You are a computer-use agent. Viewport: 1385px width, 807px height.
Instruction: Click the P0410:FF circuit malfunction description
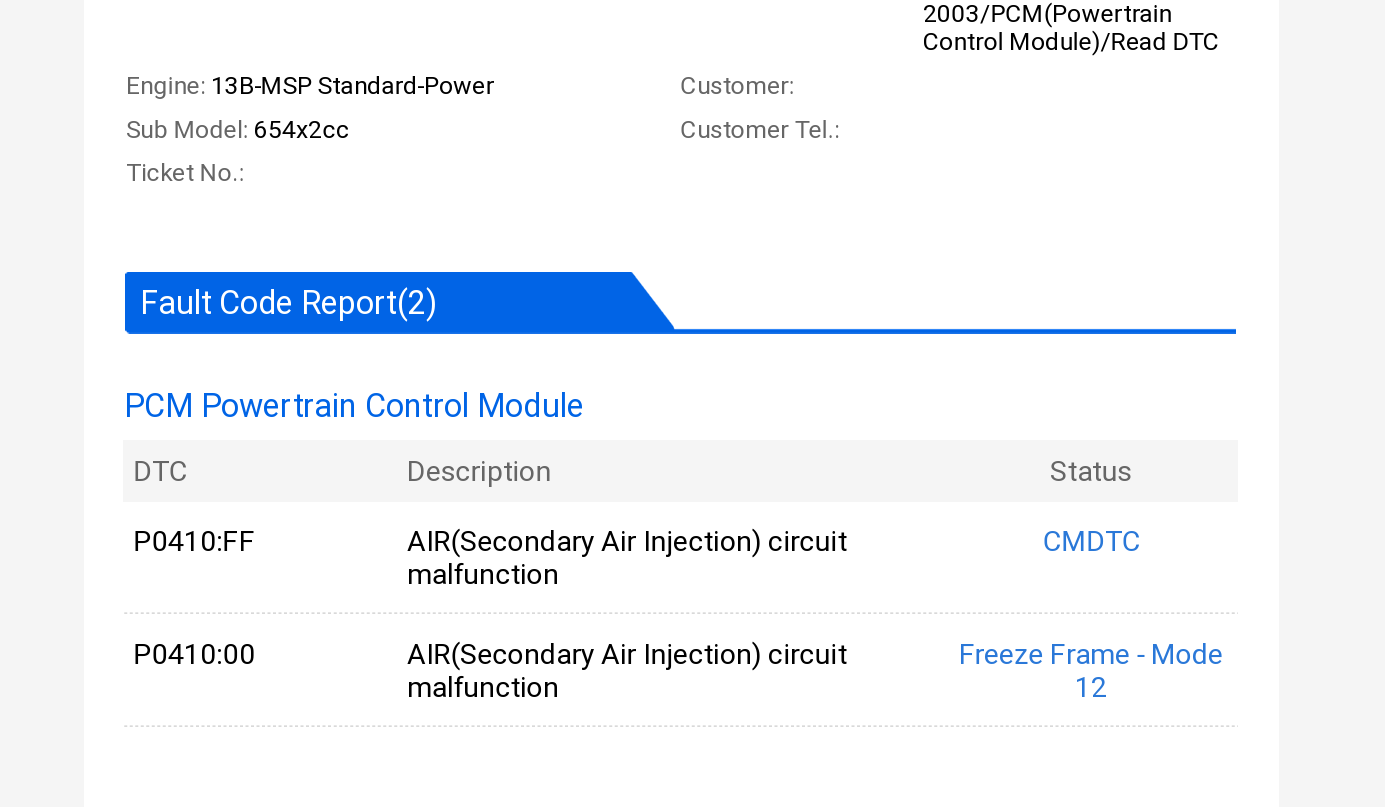(626, 558)
